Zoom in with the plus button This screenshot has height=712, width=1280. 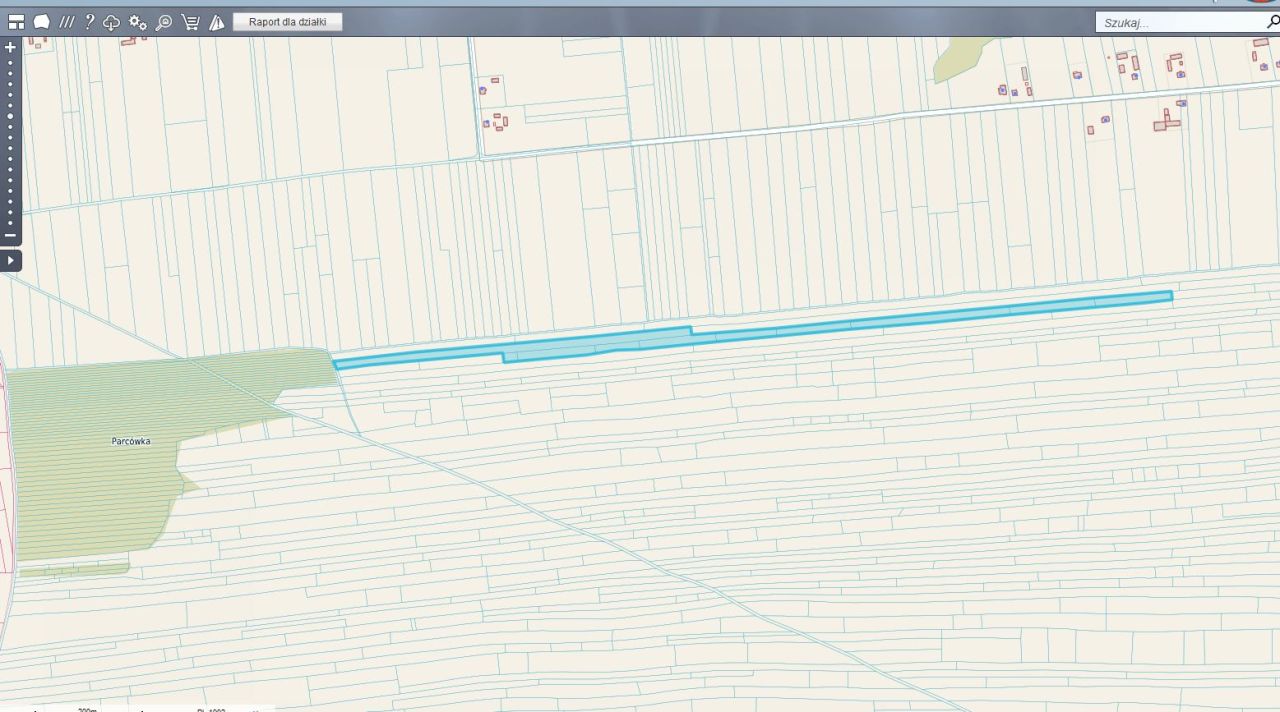click(10, 47)
